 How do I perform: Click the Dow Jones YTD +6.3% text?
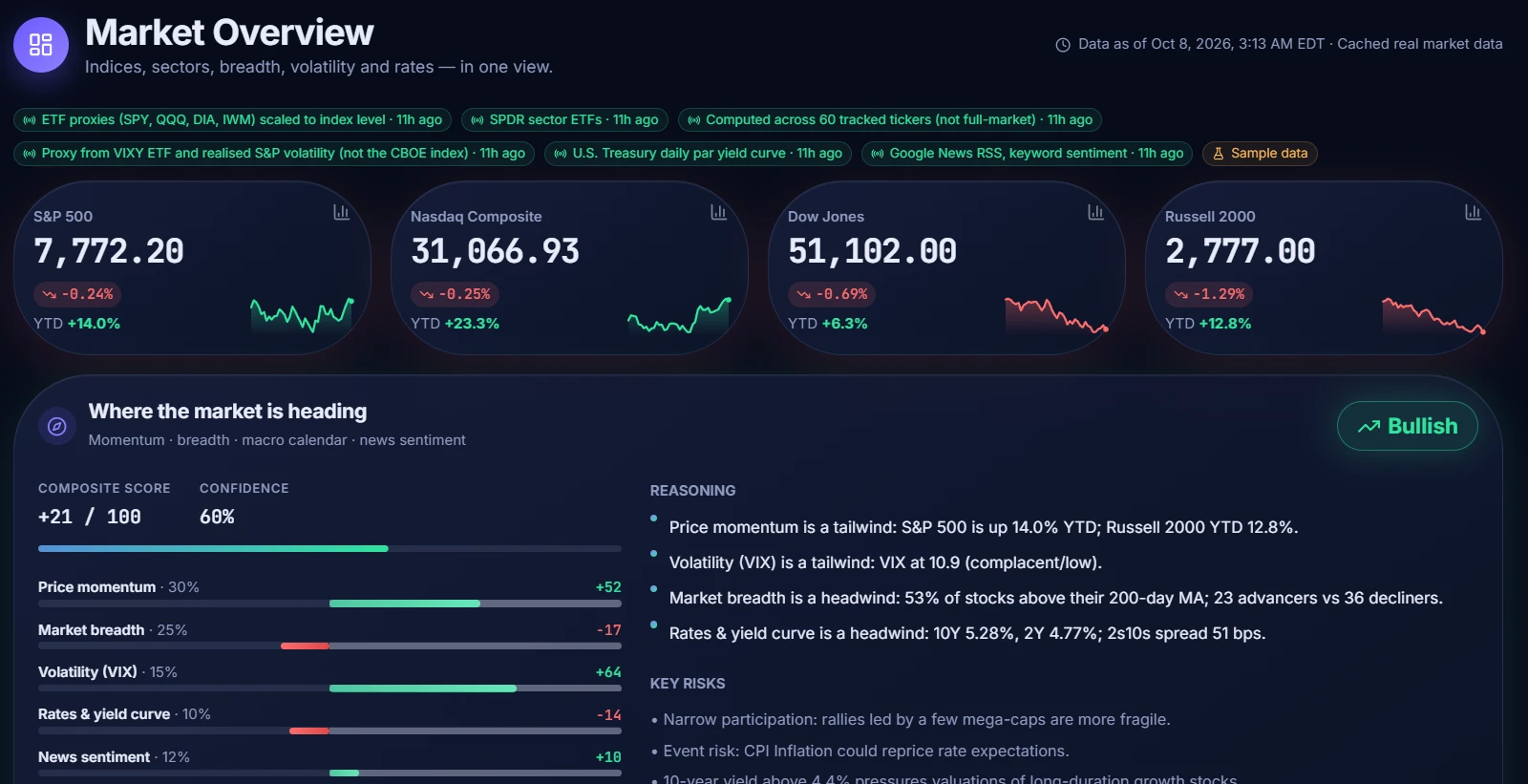point(828,324)
